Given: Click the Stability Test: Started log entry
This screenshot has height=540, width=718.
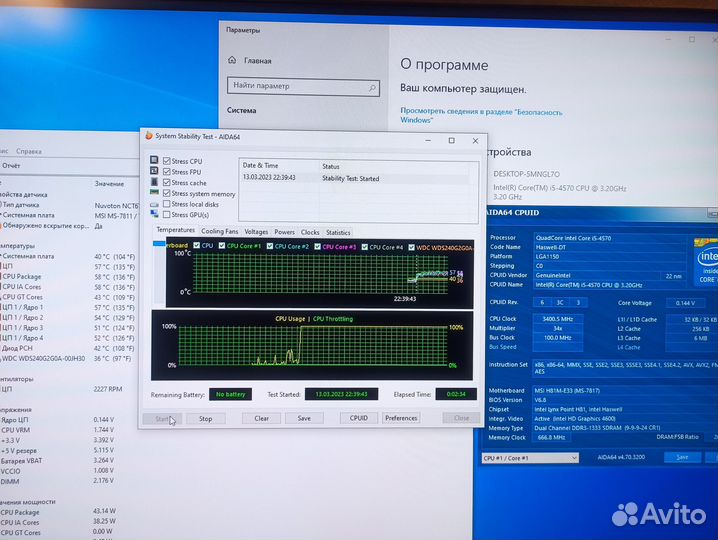Looking at the screenshot, I should 350,179.
